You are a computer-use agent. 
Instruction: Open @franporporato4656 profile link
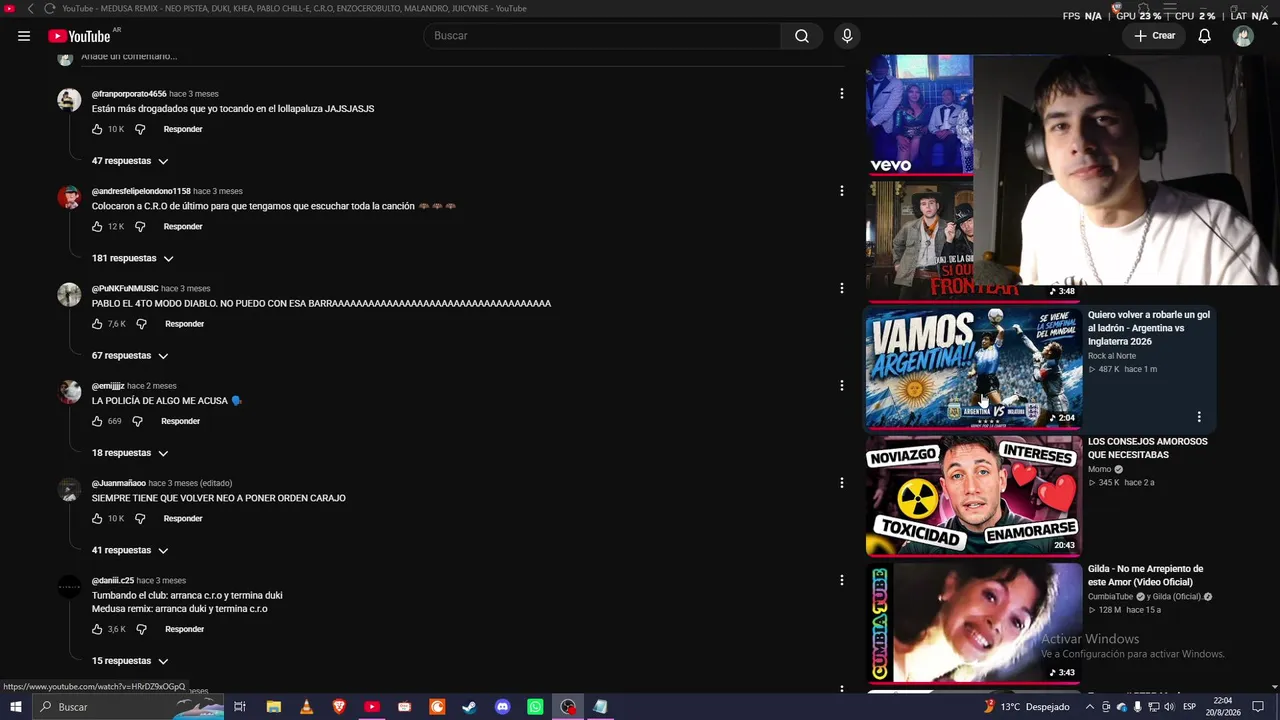tap(129, 94)
